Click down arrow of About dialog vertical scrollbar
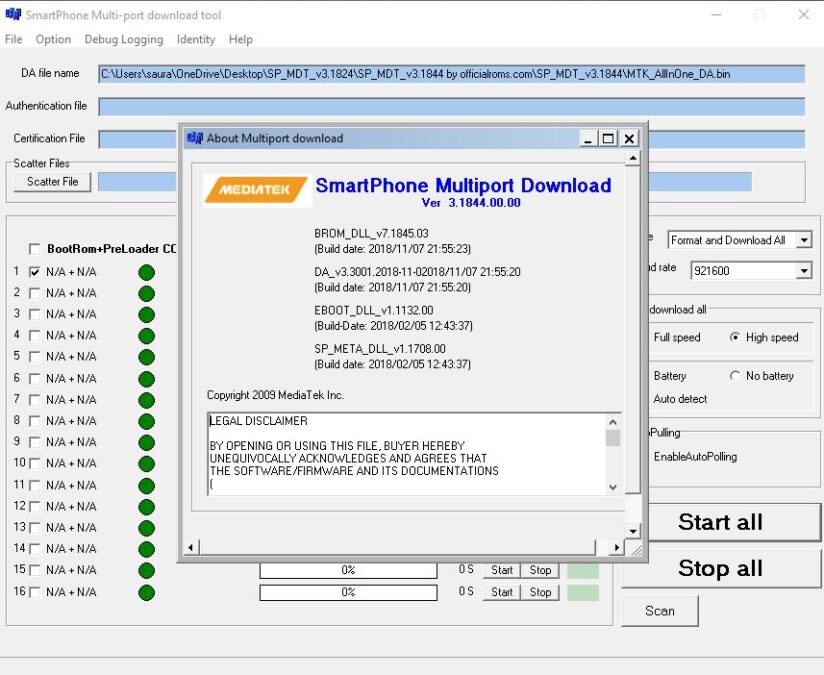 [633, 531]
